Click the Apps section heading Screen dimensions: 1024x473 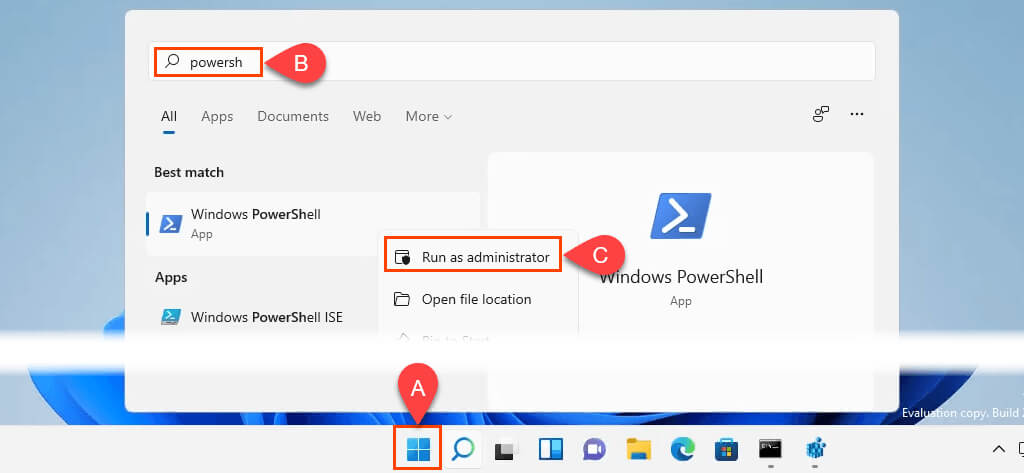click(x=171, y=278)
